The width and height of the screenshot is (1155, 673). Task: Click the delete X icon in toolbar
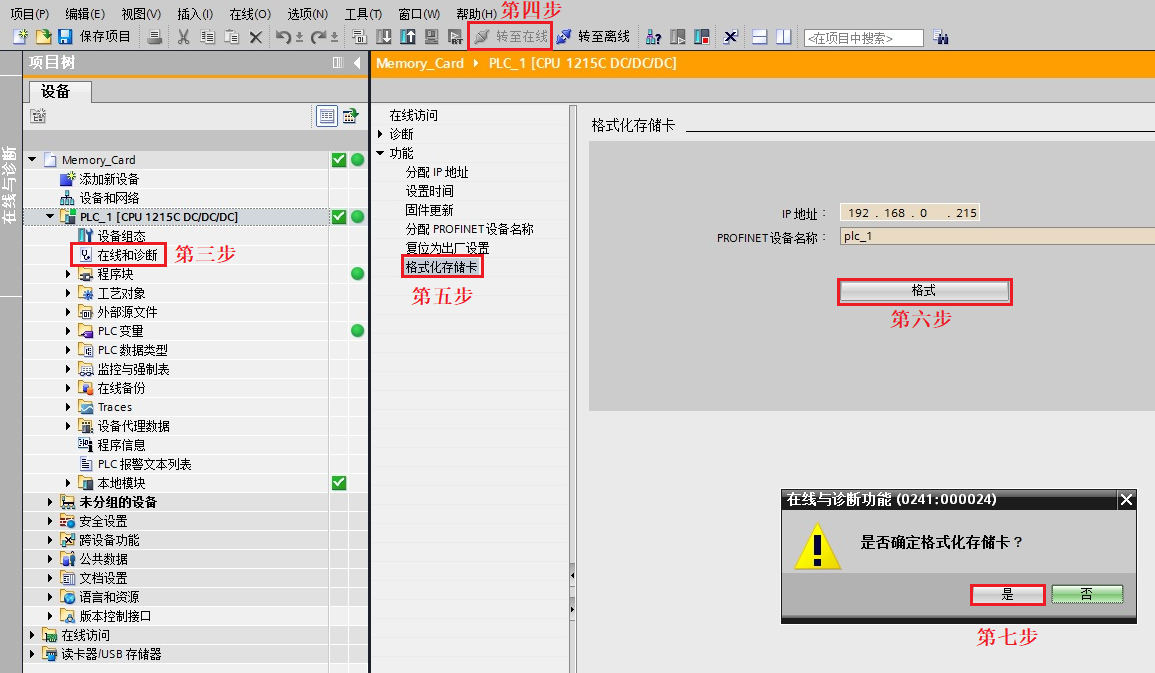point(256,37)
